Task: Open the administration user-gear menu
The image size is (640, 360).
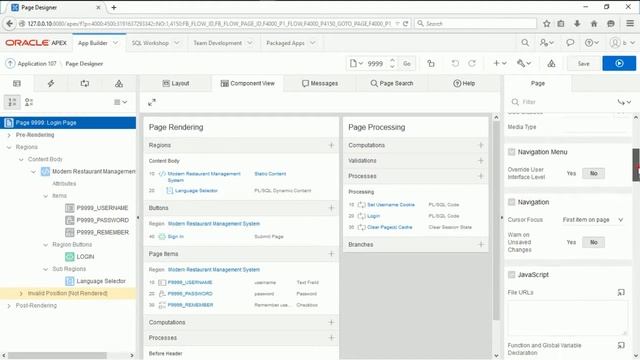Action: (x=547, y=42)
